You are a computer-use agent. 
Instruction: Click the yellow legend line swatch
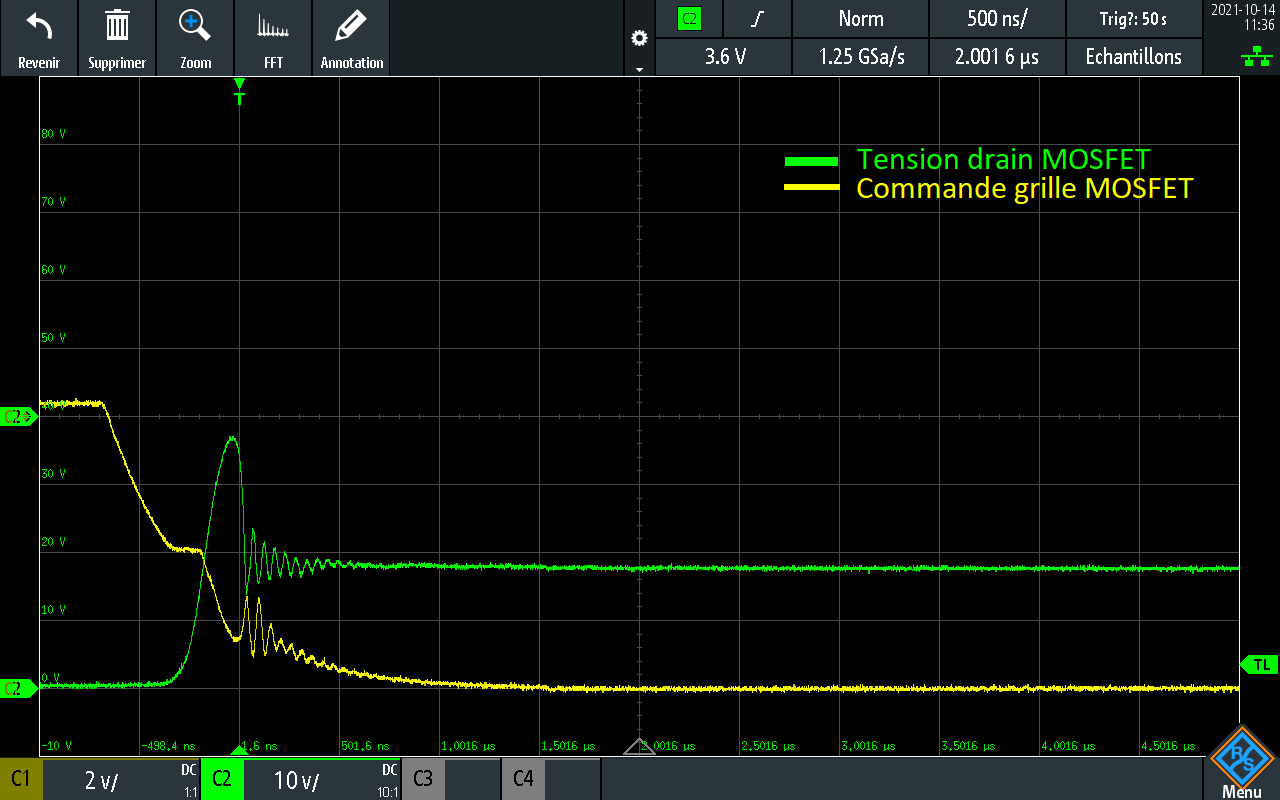(811, 187)
